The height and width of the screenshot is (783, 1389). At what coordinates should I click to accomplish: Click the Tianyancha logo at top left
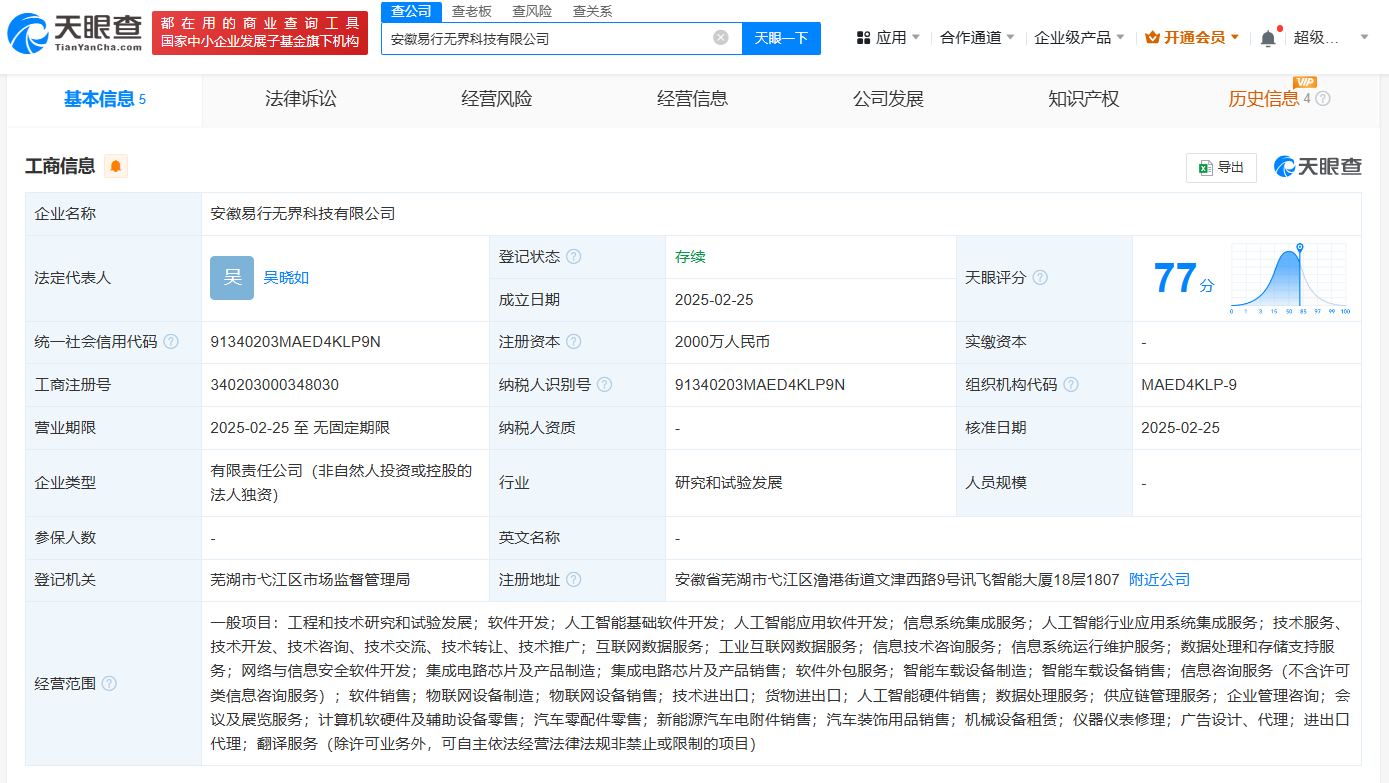pos(74,33)
